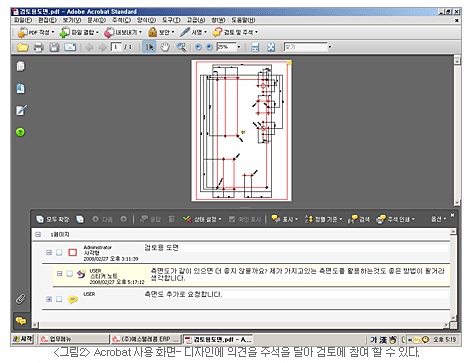
Task: Click the Delete comment trash icon
Action: pos(172,219)
